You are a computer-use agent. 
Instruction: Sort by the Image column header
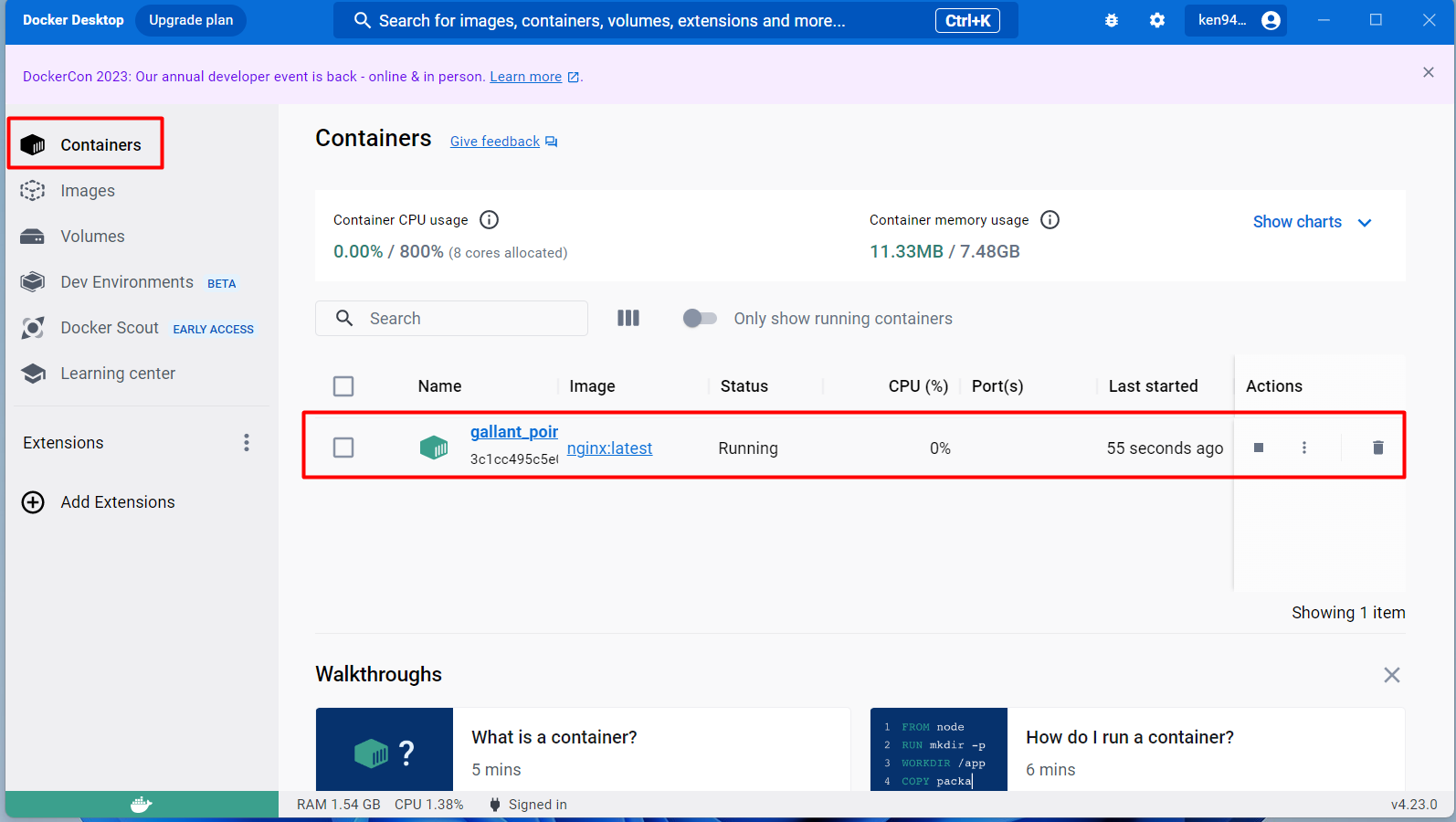coord(592,386)
